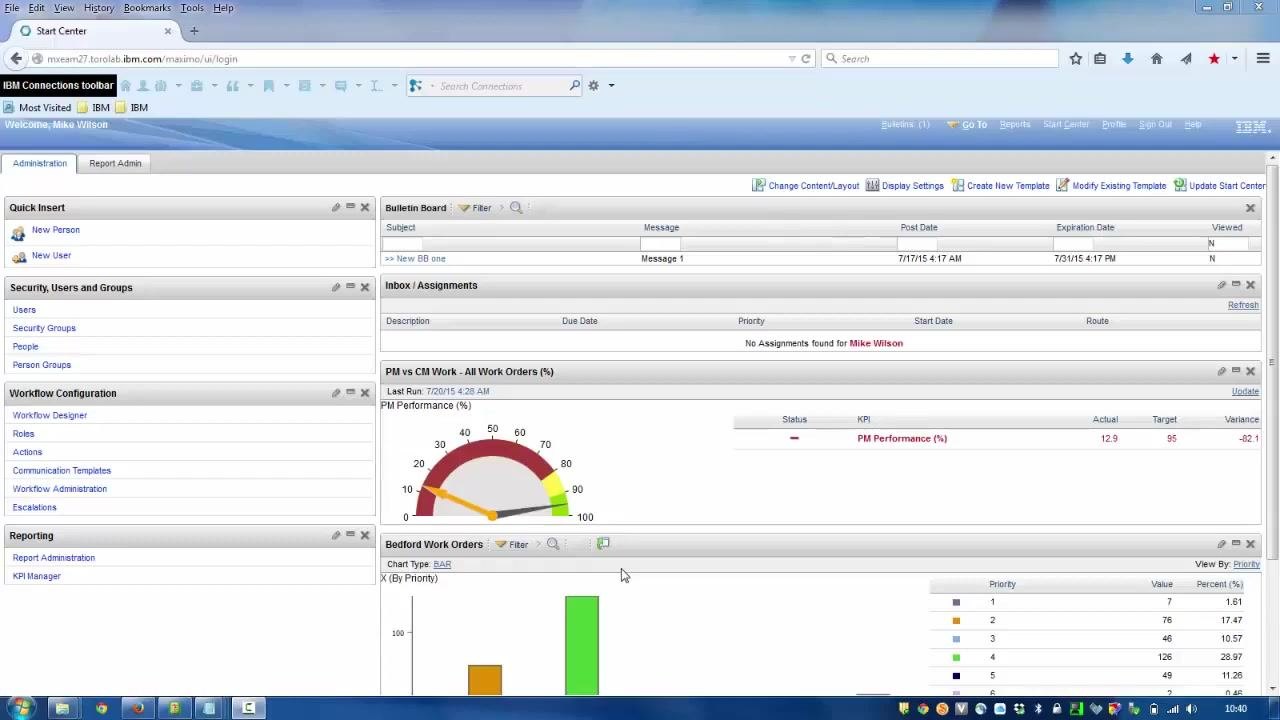The height and width of the screenshot is (720, 1280).
Task: Switch to the Report Admin tab
Action: 115,163
